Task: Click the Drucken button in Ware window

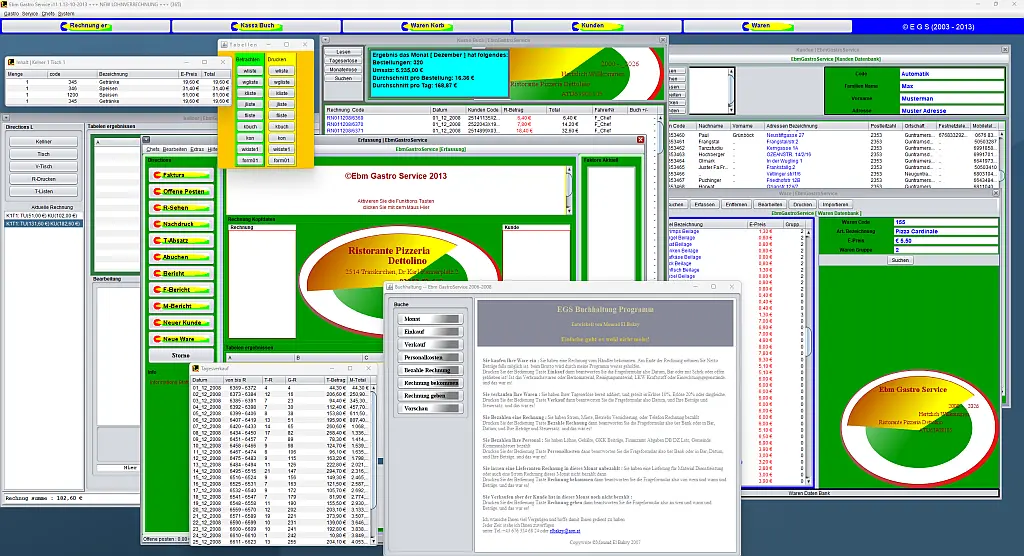Action: (x=803, y=204)
